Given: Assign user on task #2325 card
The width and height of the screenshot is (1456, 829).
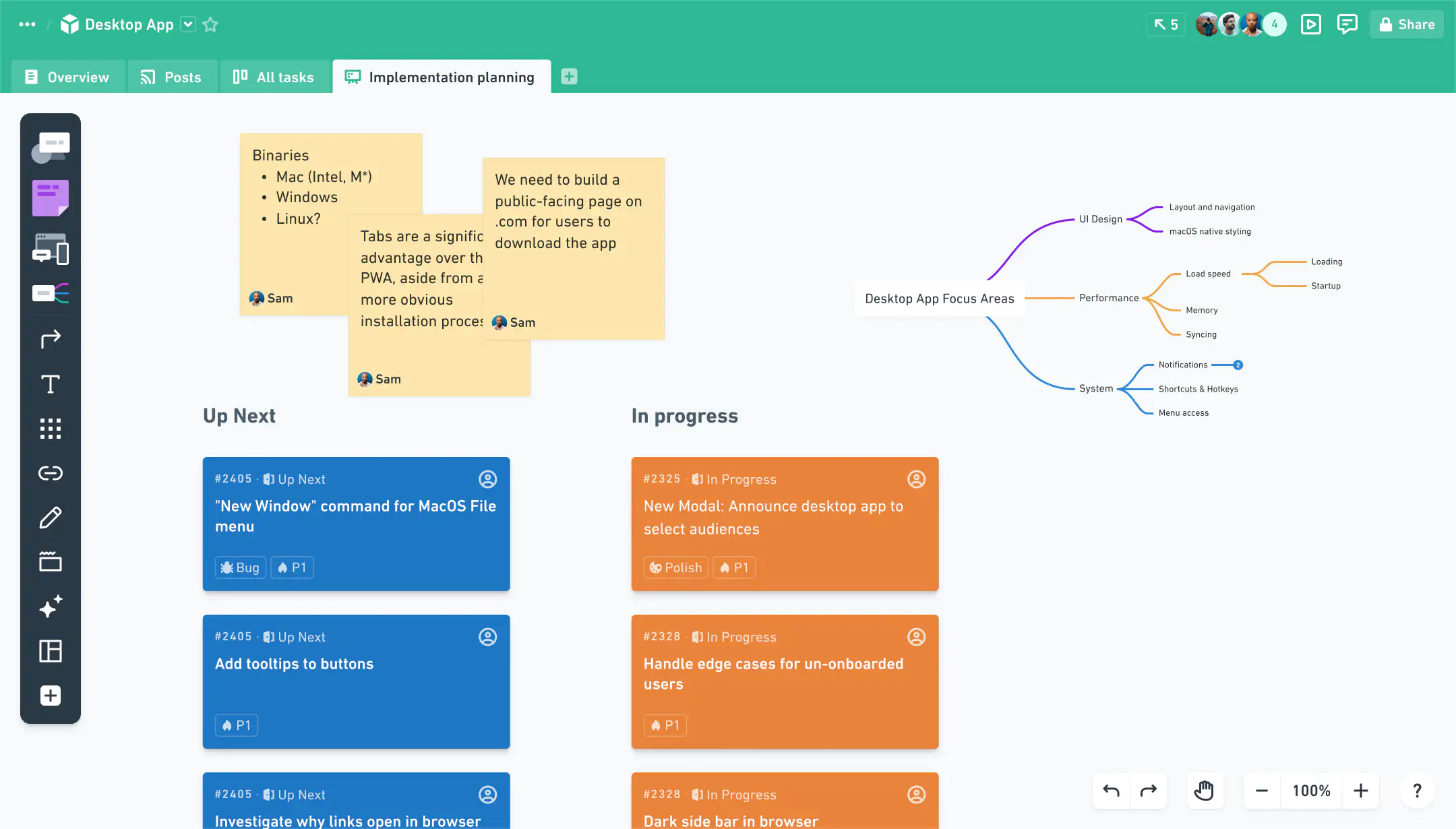Looking at the screenshot, I should click(x=916, y=479).
